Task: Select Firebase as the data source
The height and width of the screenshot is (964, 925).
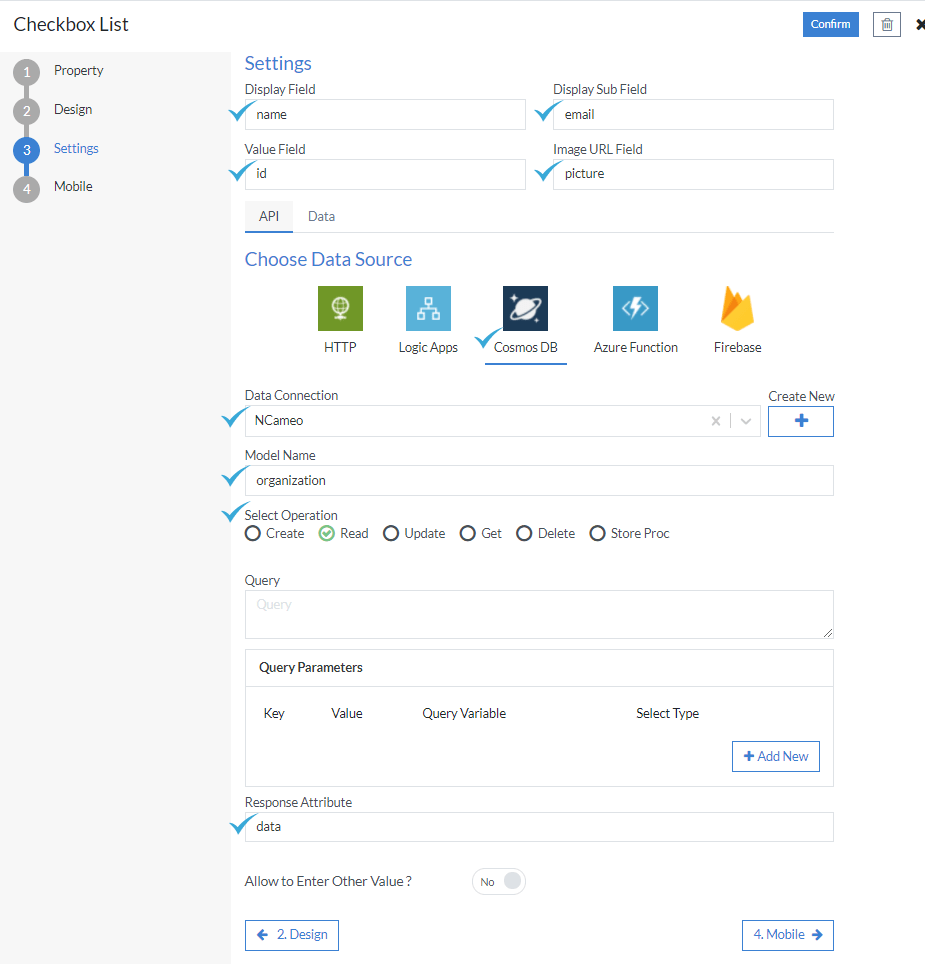Action: pyautogui.click(x=737, y=308)
